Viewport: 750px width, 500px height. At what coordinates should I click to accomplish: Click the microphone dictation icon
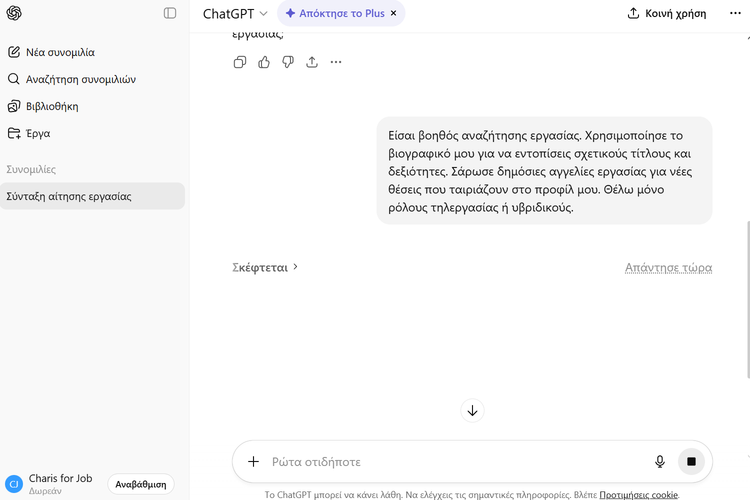click(x=660, y=461)
